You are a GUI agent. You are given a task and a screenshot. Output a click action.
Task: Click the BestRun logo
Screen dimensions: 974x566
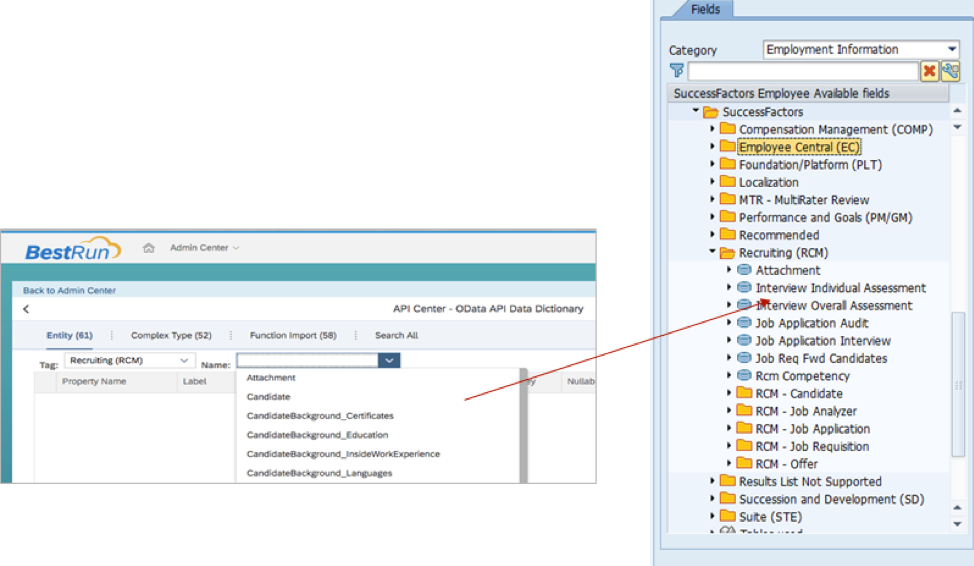pos(73,249)
